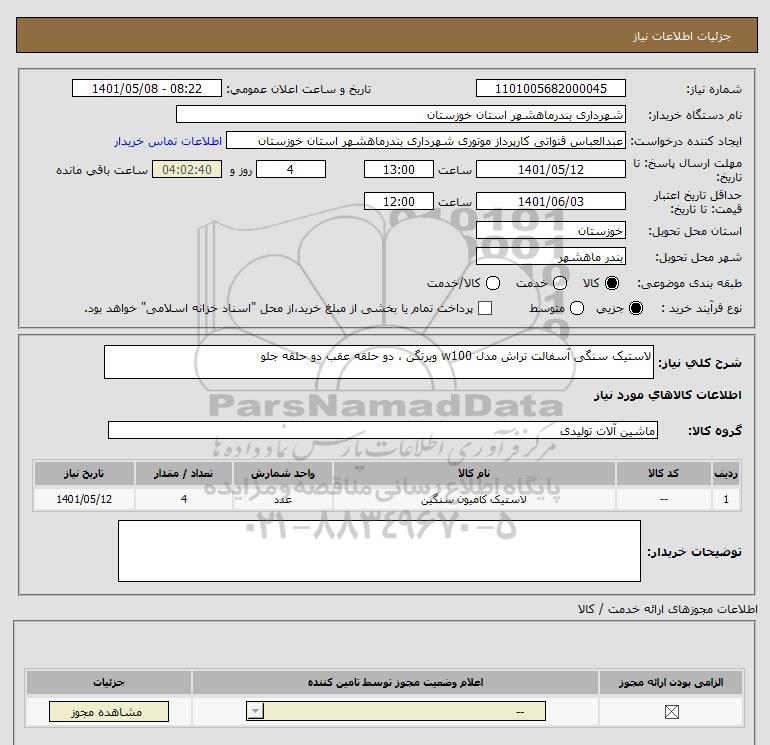Click the countdown timer 04:02:40 field

click(x=187, y=169)
